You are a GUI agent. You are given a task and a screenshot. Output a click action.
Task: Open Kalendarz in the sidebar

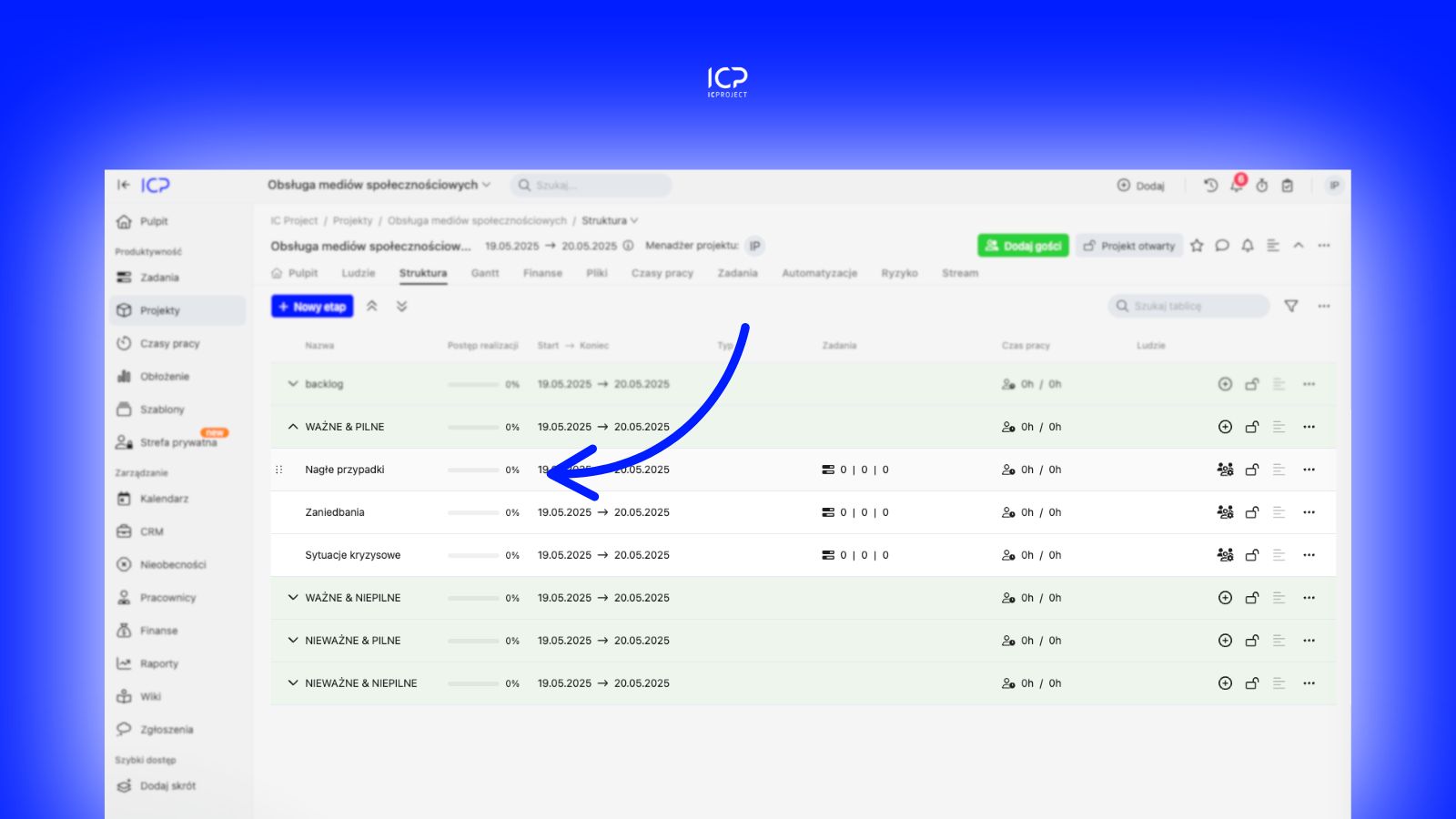coord(164,499)
